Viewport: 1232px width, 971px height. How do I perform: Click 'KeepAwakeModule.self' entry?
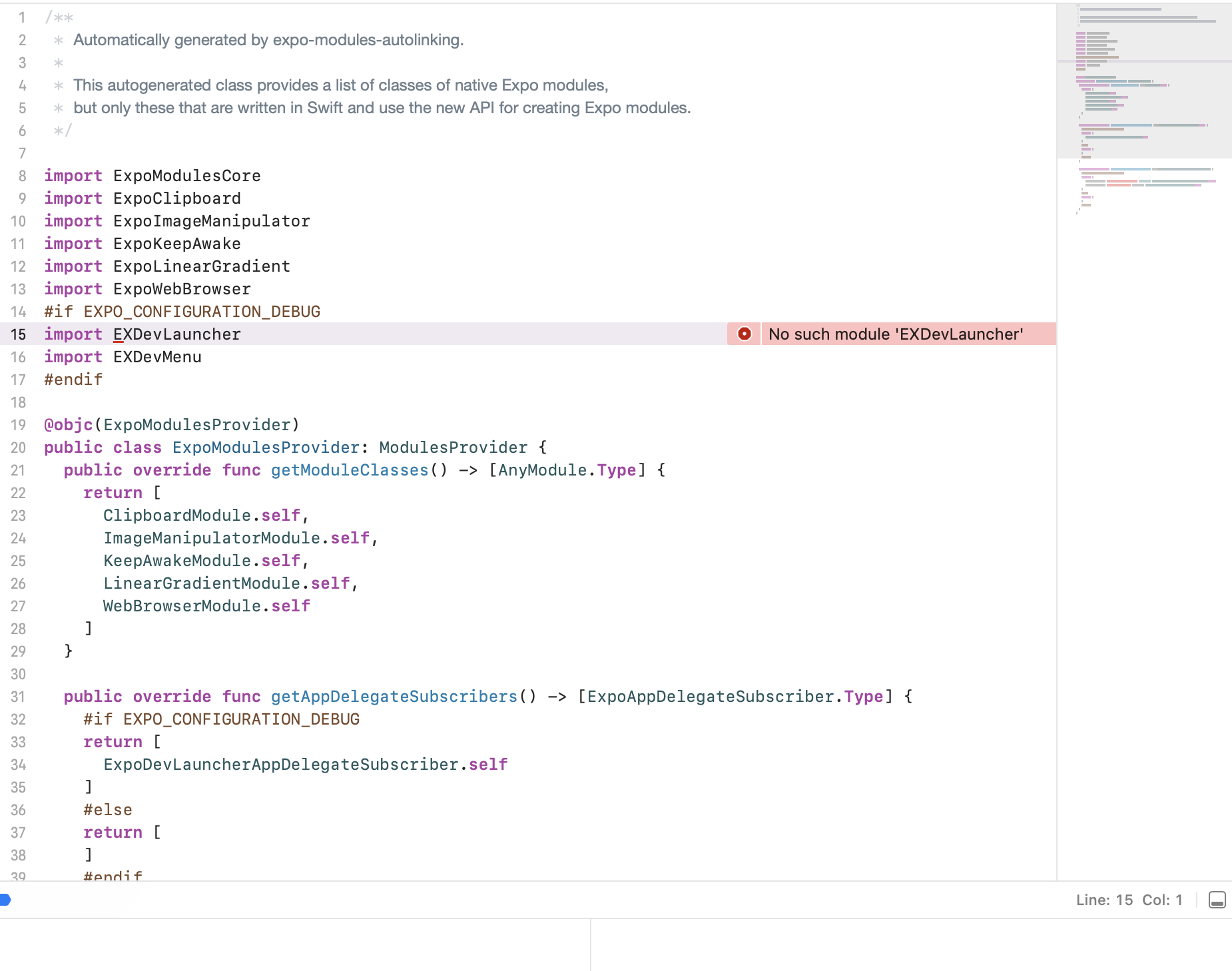pos(202,561)
